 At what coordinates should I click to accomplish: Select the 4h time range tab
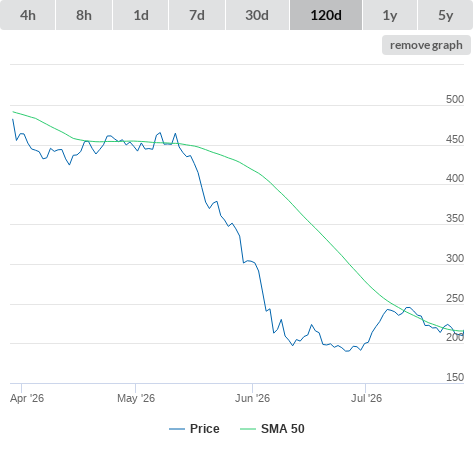[x=28, y=15]
